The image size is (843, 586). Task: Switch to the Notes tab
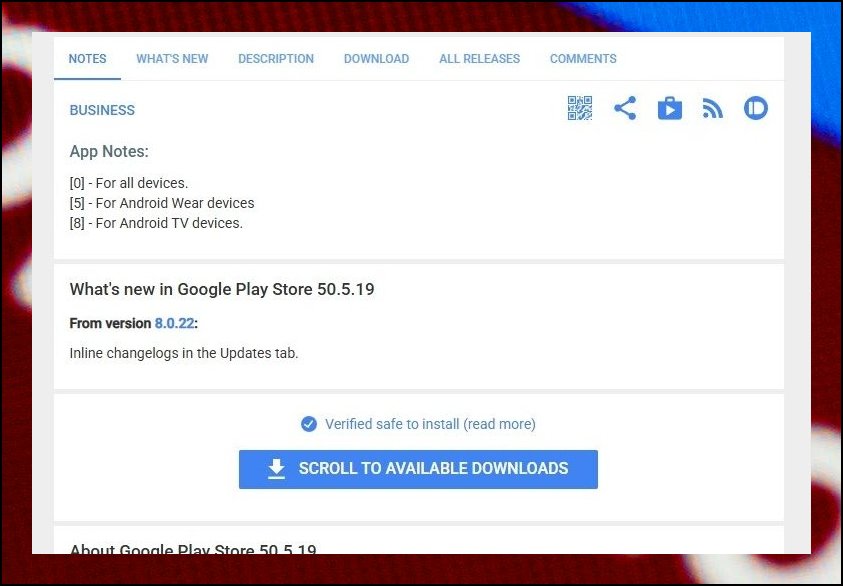(x=87, y=59)
